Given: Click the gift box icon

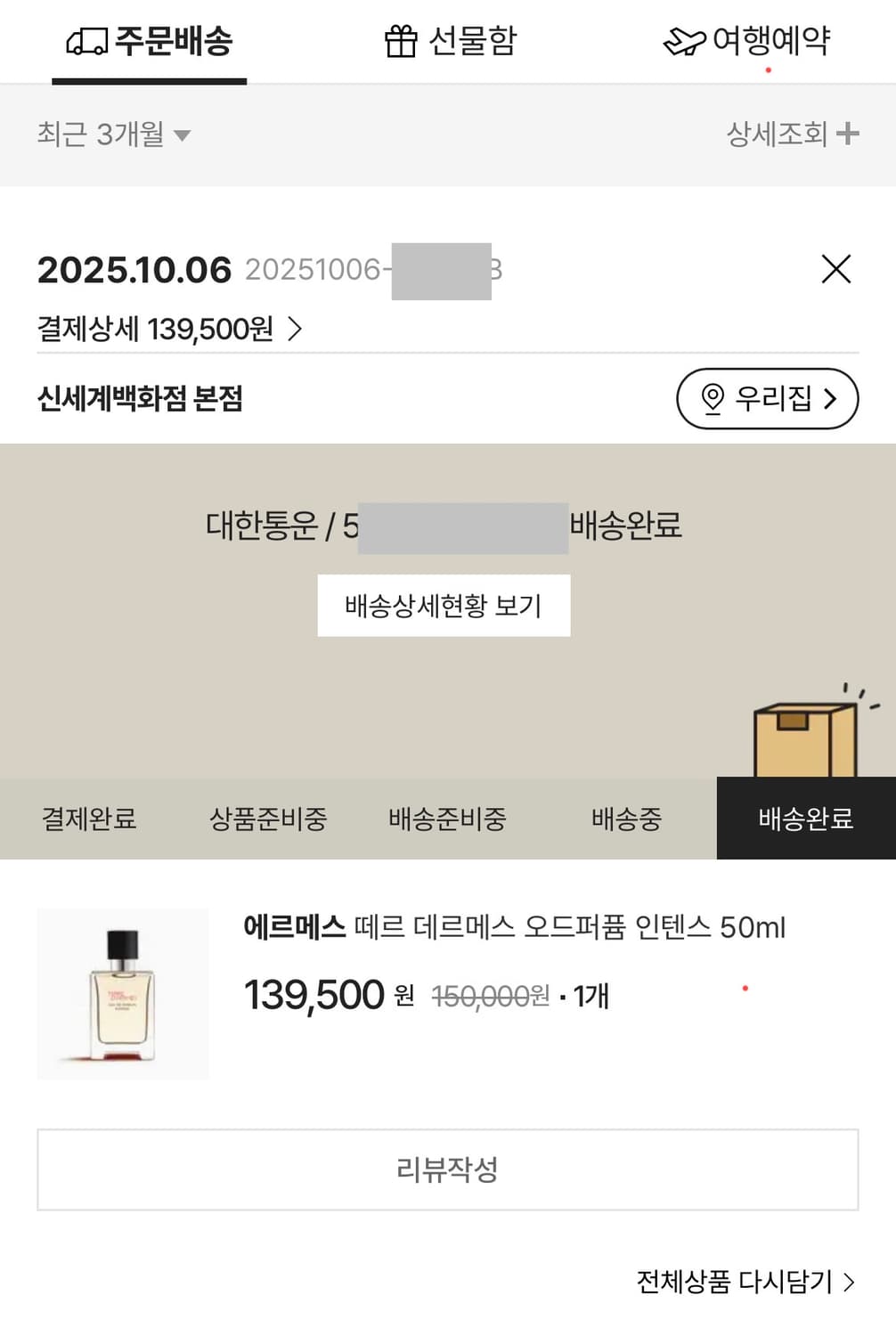Looking at the screenshot, I should (x=400, y=41).
